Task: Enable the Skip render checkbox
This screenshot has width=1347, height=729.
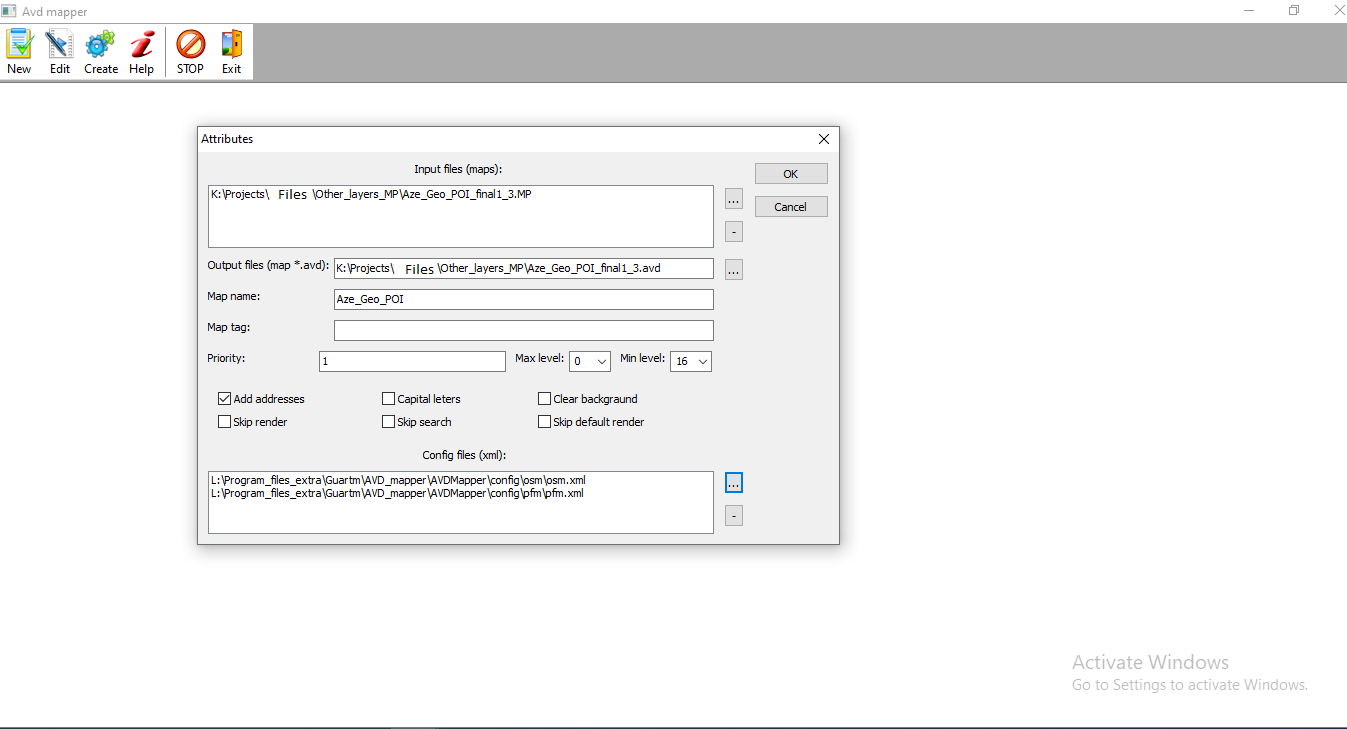Action: 225,422
